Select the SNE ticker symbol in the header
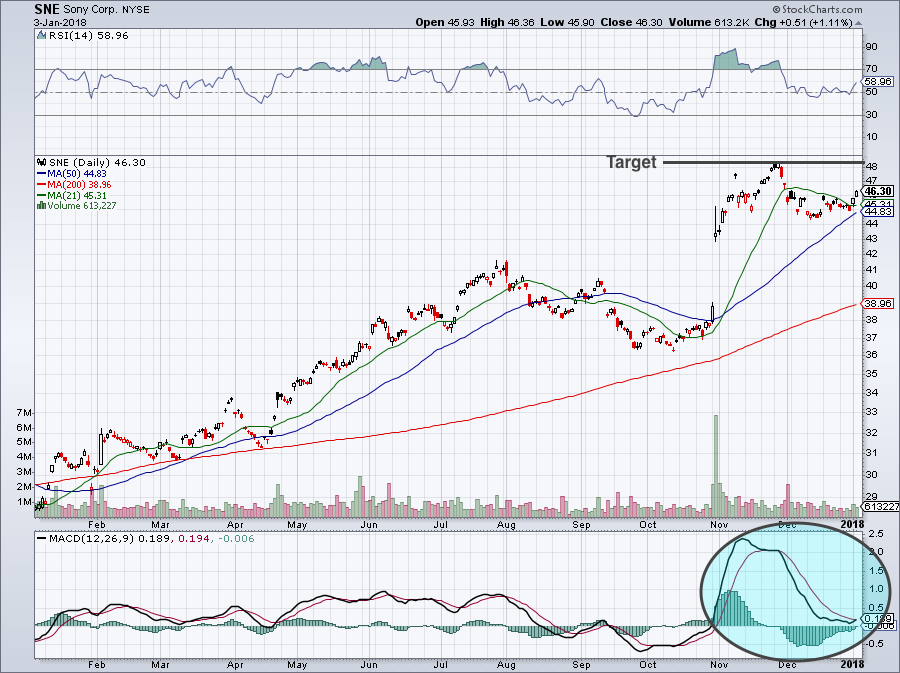 point(46,9)
